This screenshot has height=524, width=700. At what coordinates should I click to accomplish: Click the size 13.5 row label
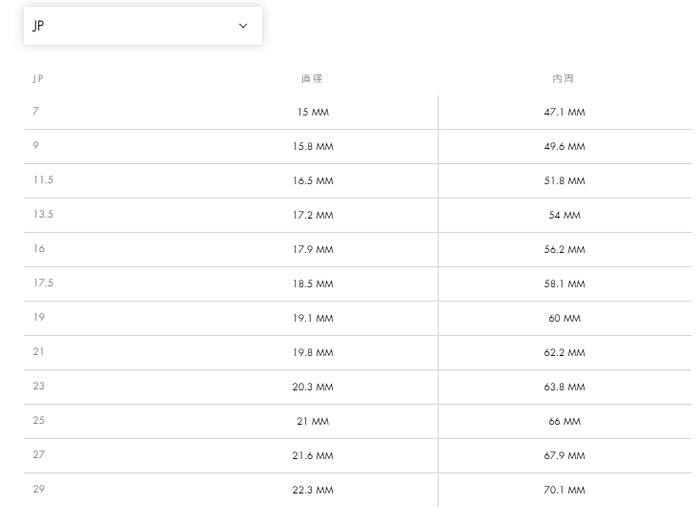click(x=43, y=214)
